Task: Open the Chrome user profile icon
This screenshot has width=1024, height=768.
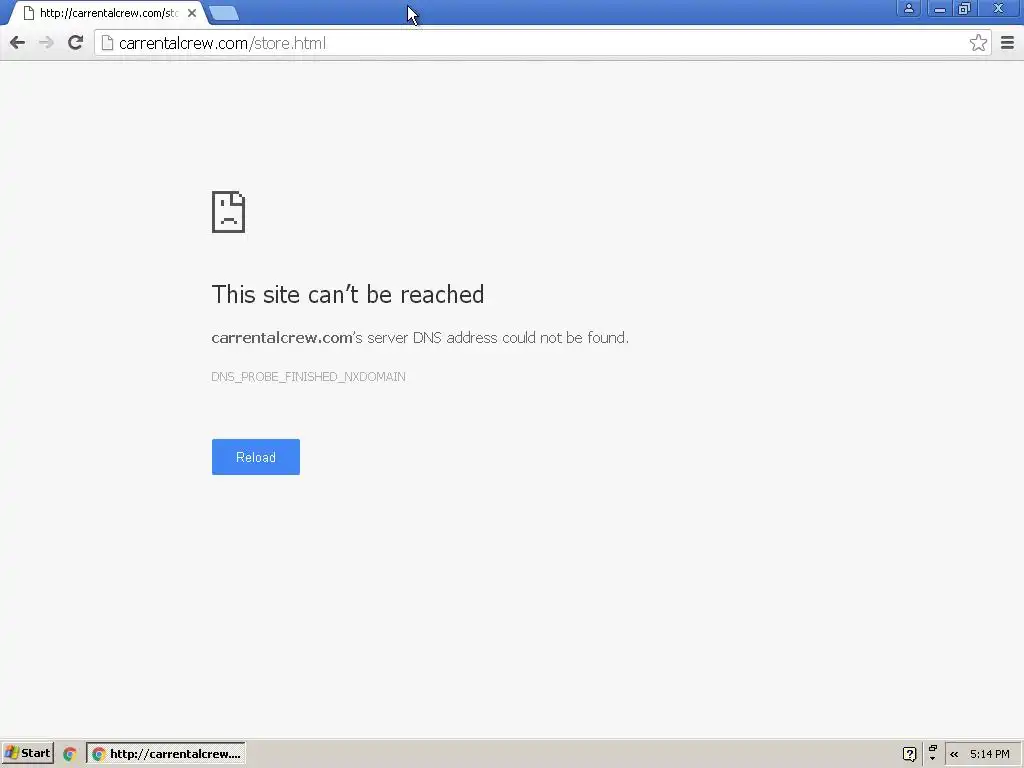Action: pyautogui.click(x=908, y=8)
